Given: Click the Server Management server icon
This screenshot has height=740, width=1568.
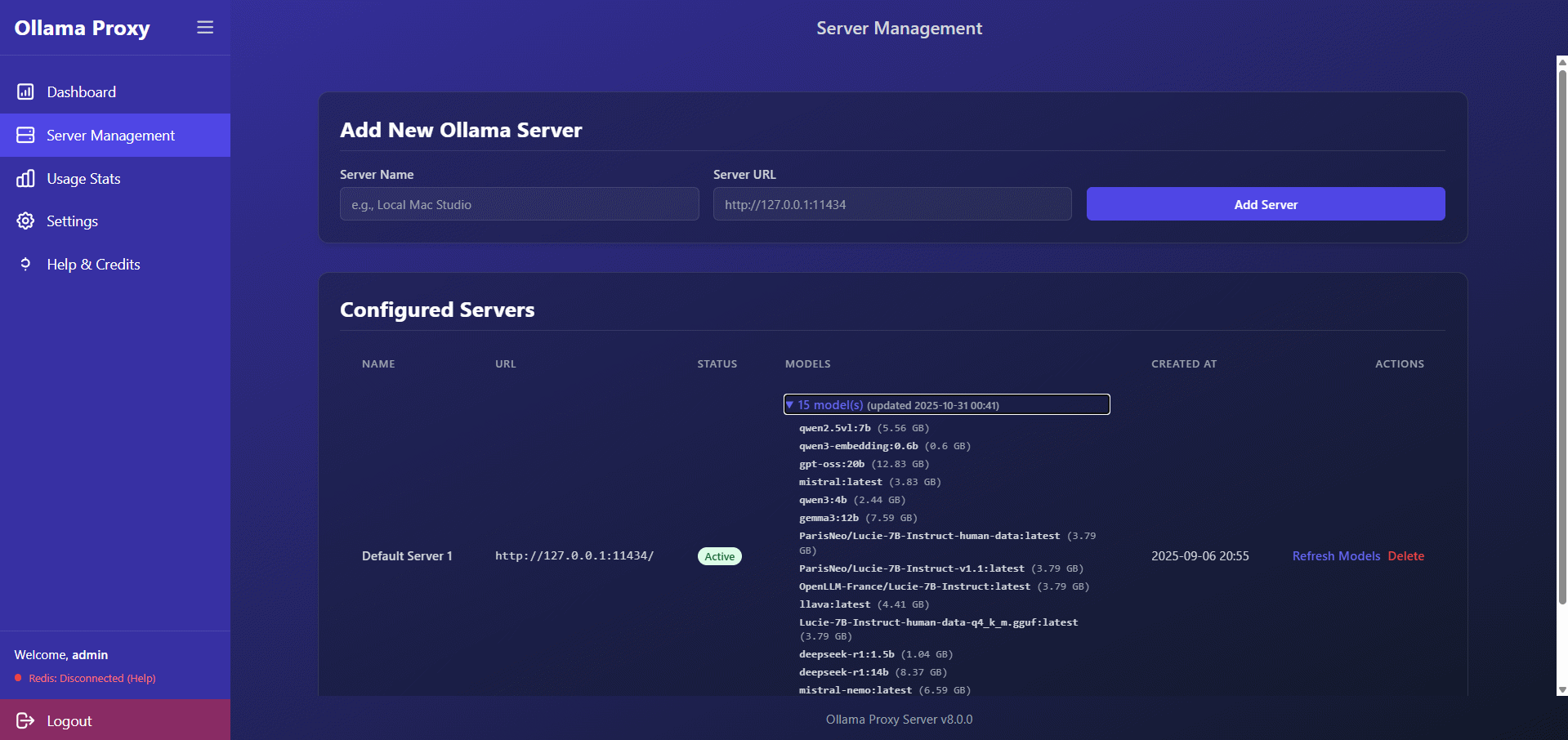Looking at the screenshot, I should pos(25,135).
